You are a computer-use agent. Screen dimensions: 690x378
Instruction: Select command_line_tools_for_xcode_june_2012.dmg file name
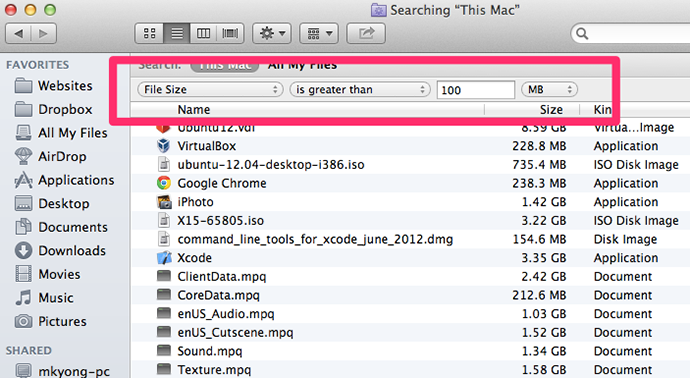coord(315,239)
